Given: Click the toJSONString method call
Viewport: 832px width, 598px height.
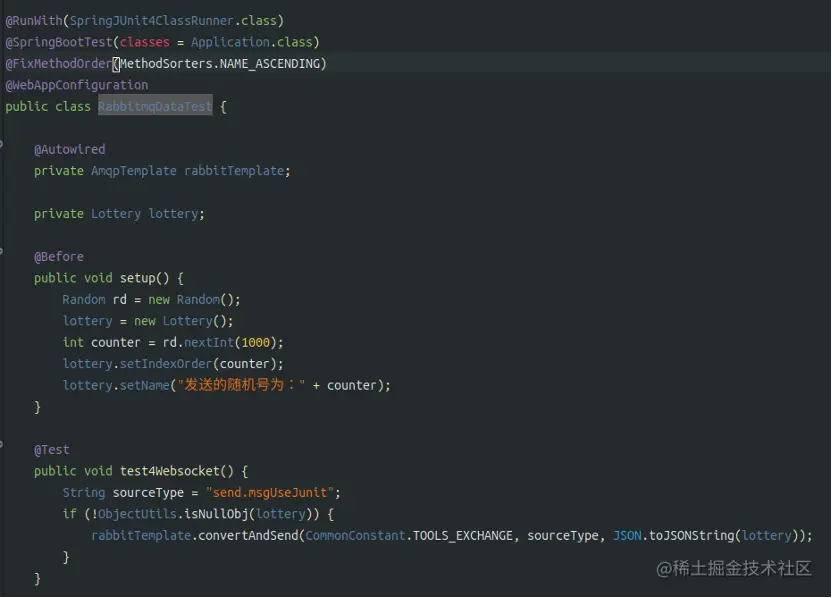Looking at the screenshot, I should click(x=692, y=536).
